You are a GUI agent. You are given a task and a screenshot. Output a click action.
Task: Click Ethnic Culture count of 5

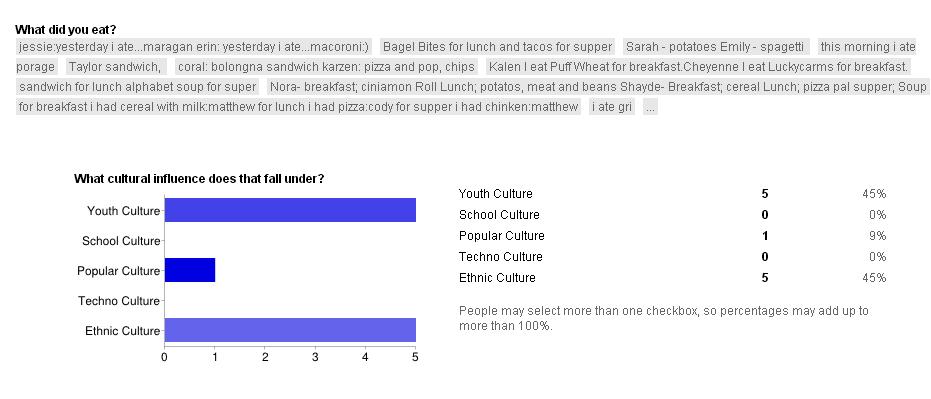[765, 278]
